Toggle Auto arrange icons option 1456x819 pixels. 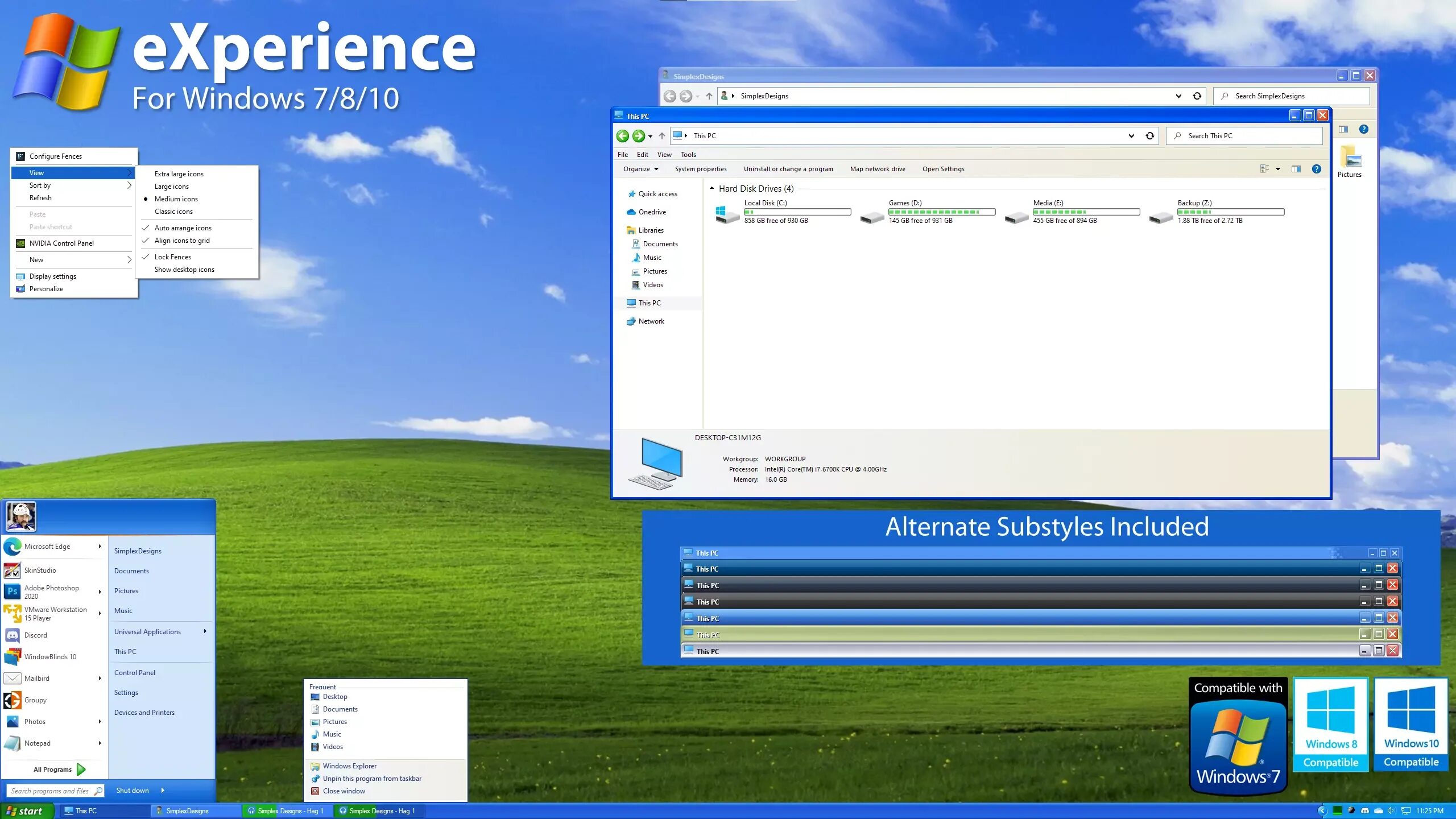183,228
